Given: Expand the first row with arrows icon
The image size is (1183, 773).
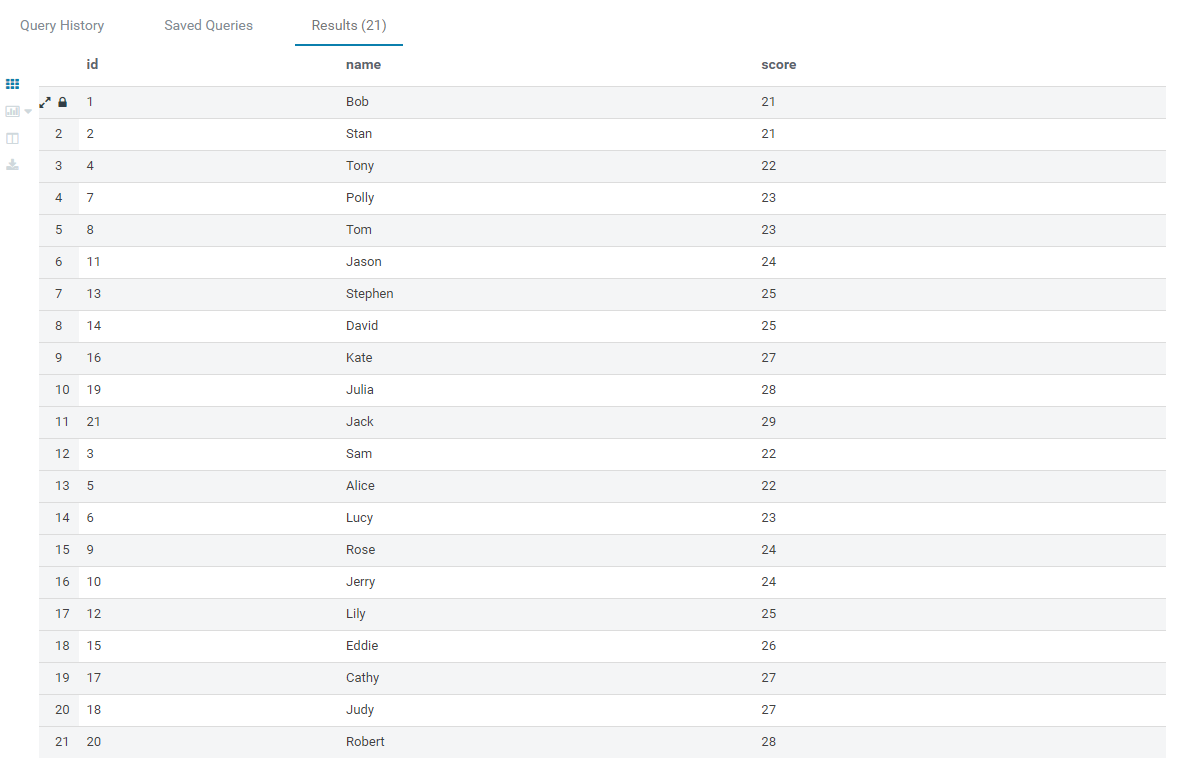Looking at the screenshot, I should coord(45,102).
